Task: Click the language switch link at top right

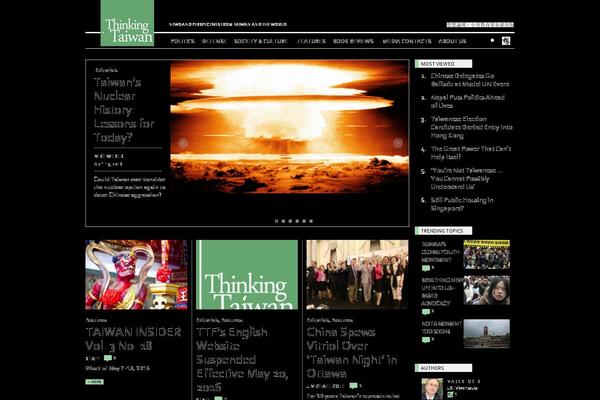Action: click(x=480, y=24)
